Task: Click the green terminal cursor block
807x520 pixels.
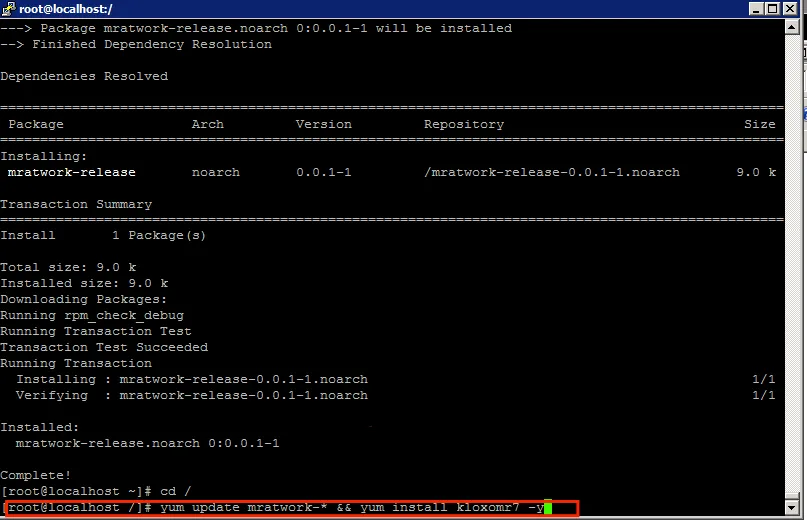Action: (x=548, y=508)
